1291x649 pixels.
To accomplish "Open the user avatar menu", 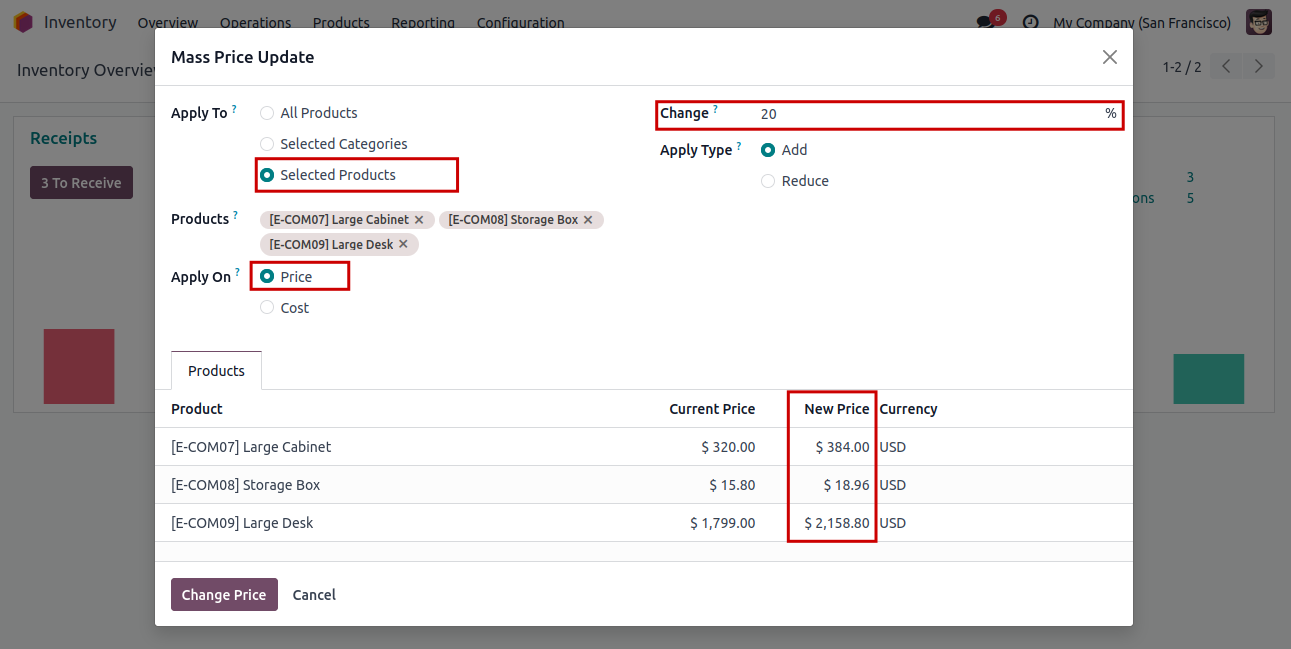I will coord(1258,22).
